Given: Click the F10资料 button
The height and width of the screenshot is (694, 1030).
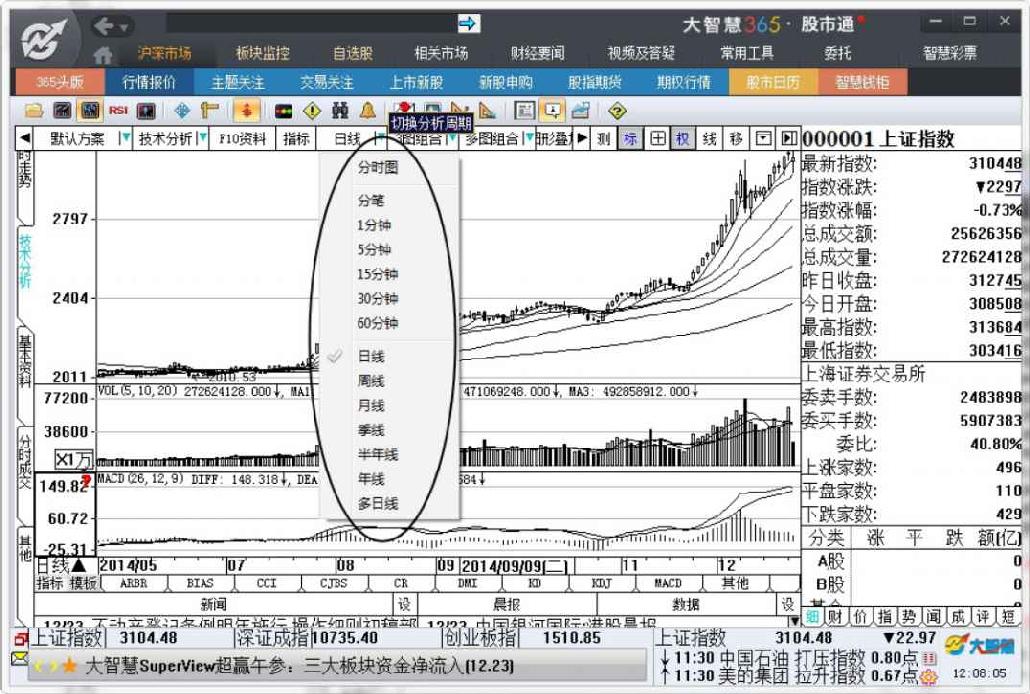Looking at the screenshot, I should [x=242, y=139].
